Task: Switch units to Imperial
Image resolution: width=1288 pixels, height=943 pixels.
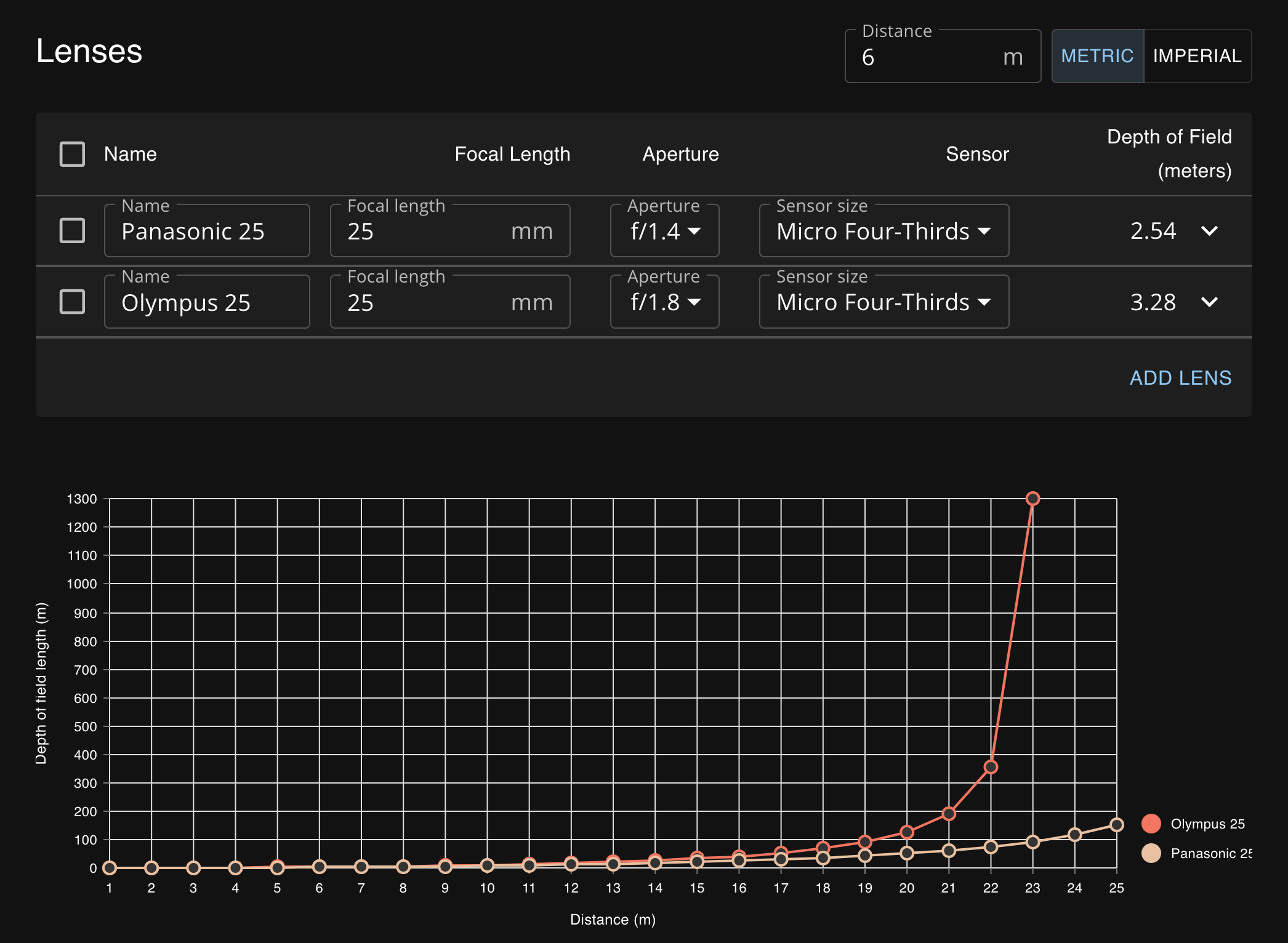Action: 1197,56
